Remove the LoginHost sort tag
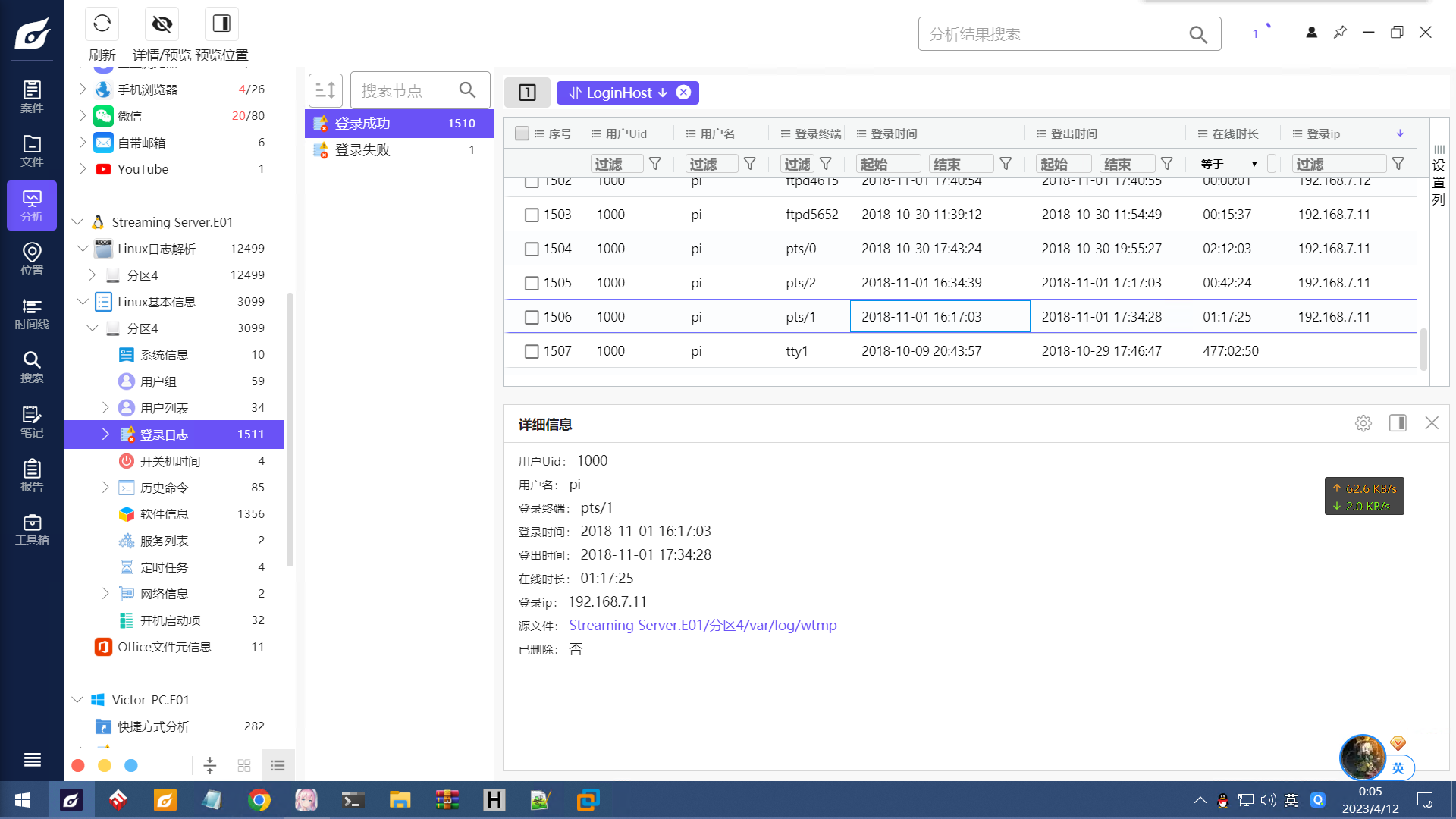Screen dimensions: 1456x819 (x=683, y=92)
